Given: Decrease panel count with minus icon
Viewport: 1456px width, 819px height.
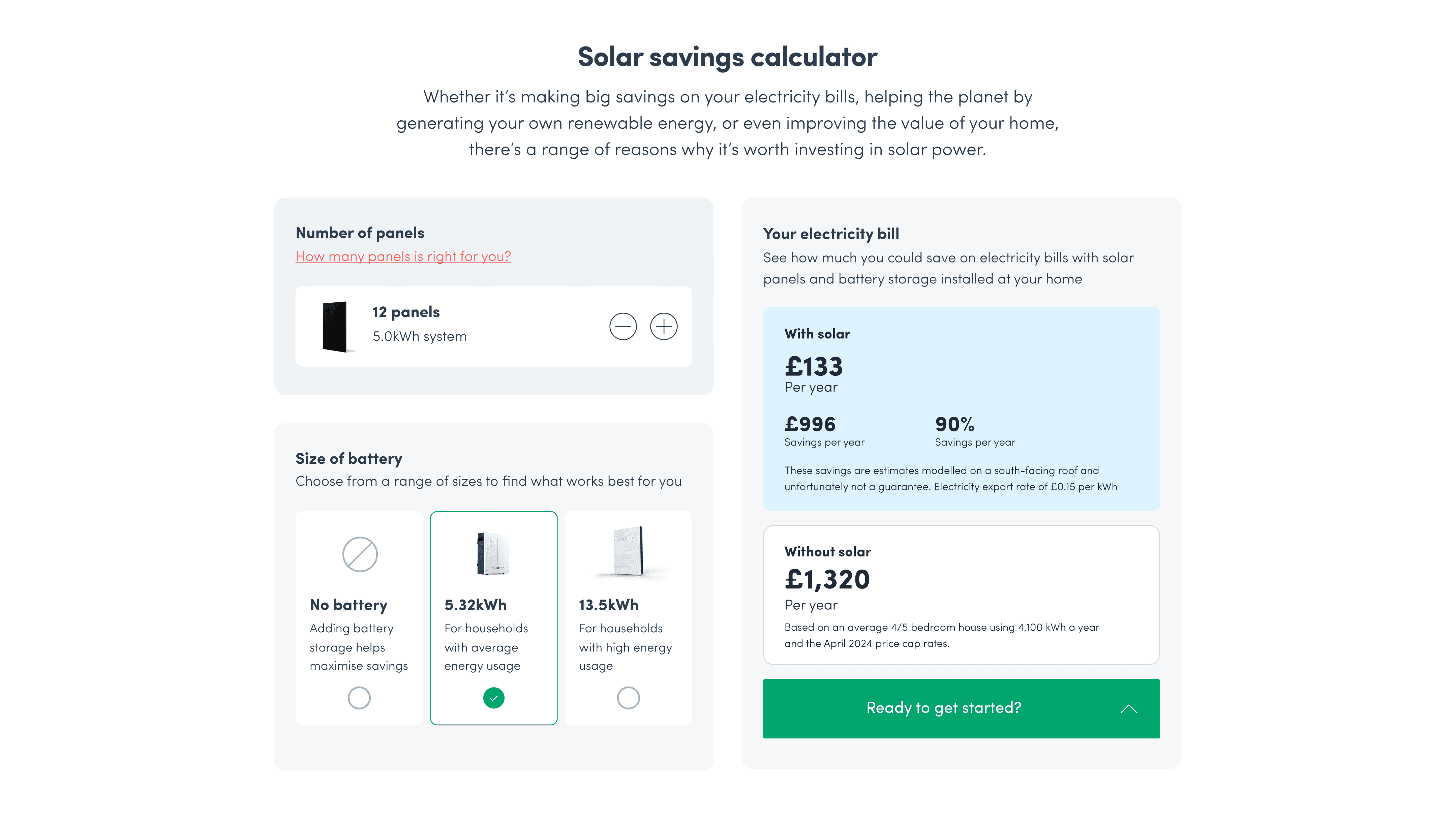Looking at the screenshot, I should (623, 326).
